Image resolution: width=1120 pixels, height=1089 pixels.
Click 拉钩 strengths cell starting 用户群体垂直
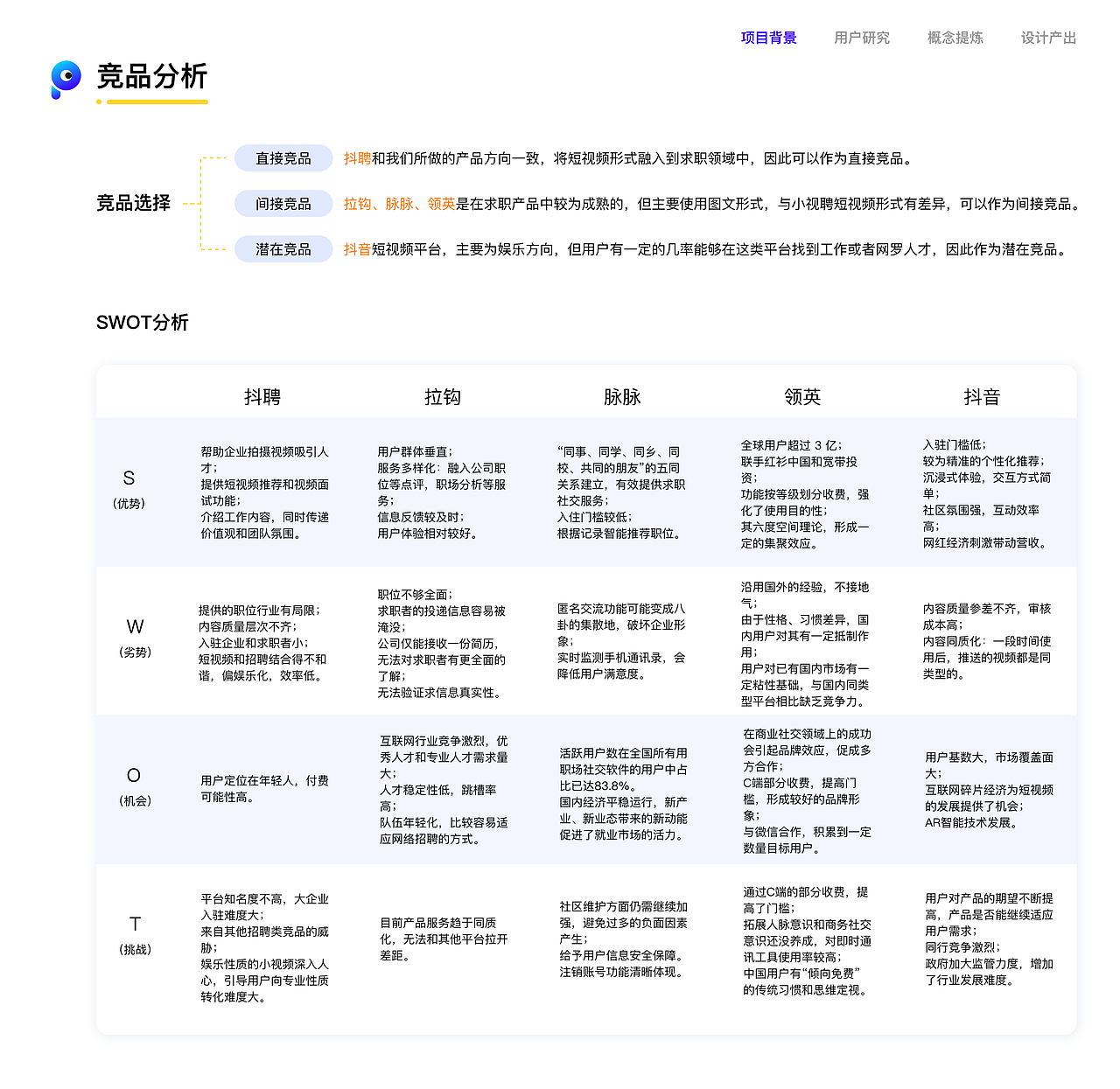(442, 492)
